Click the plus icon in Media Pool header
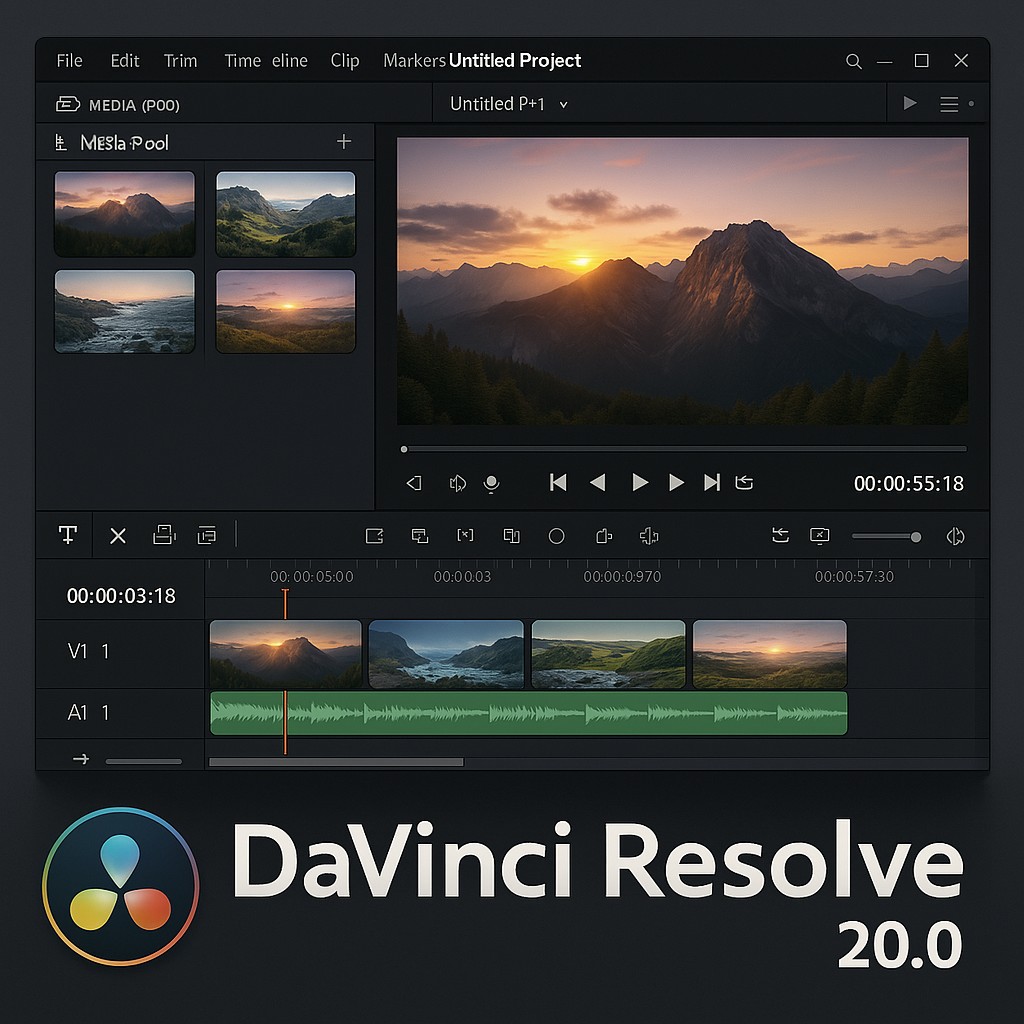The image size is (1024, 1024). (x=344, y=142)
